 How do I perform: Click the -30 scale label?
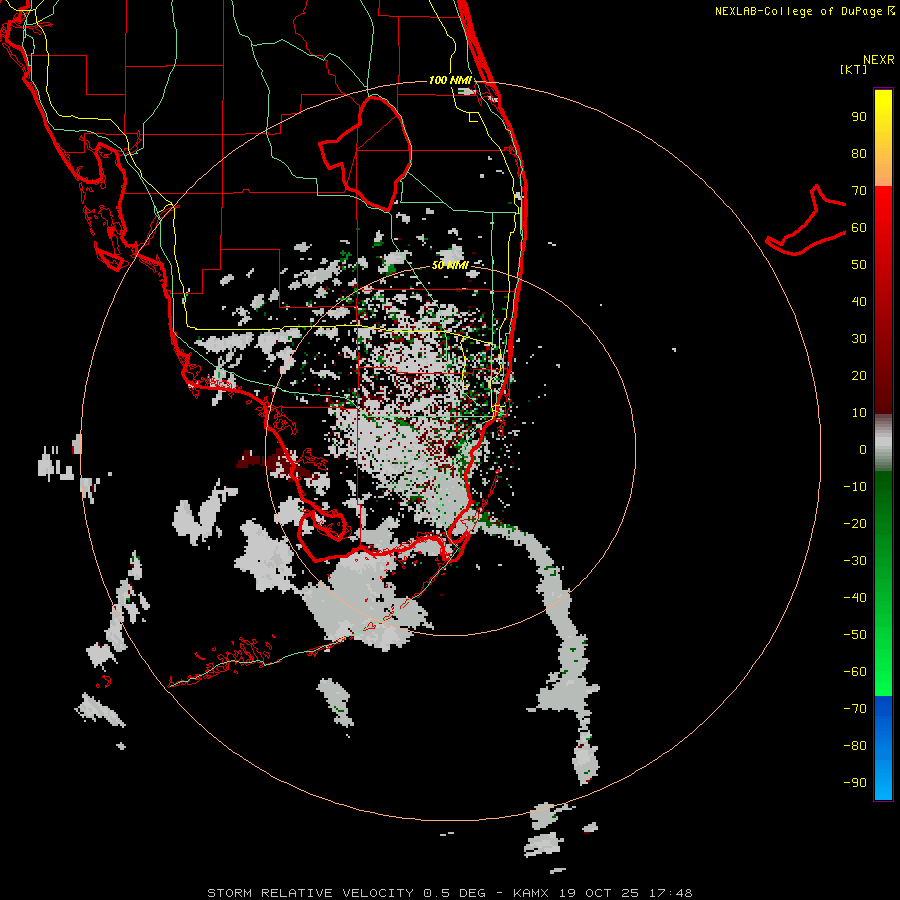pyautogui.click(x=855, y=561)
